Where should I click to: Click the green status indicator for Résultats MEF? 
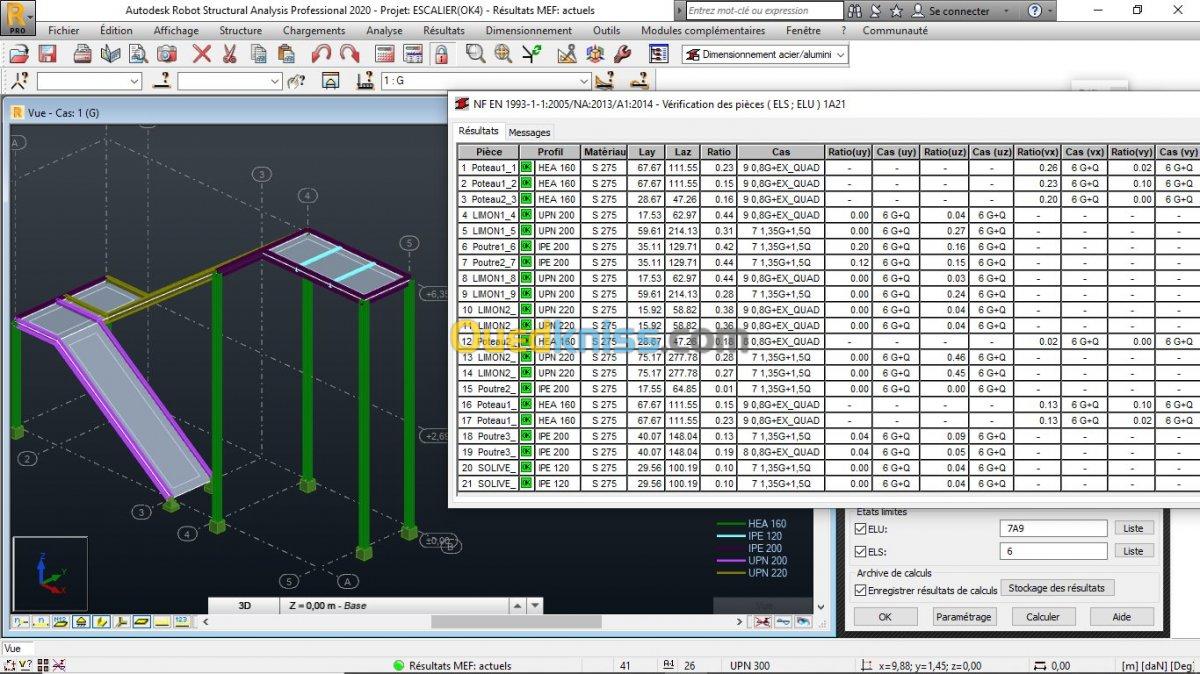click(x=398, y=665)
